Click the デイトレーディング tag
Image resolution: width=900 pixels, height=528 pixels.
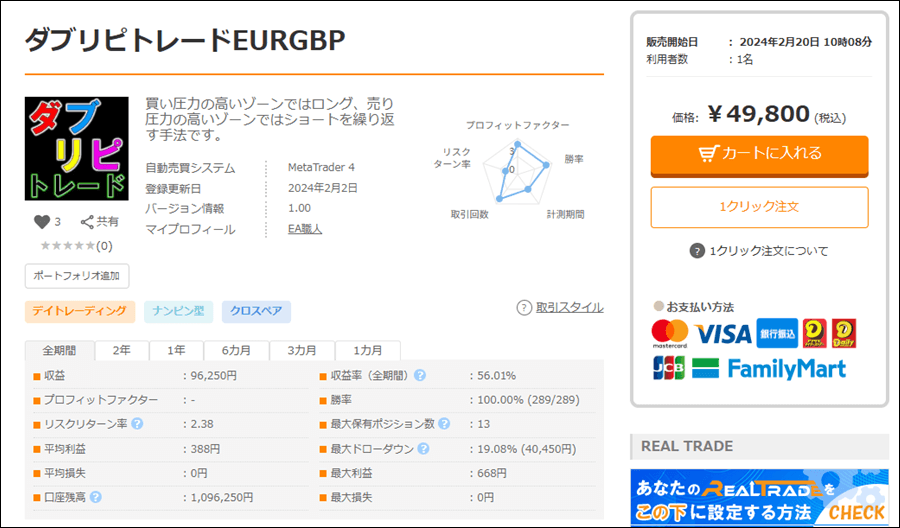click(80, 312)
